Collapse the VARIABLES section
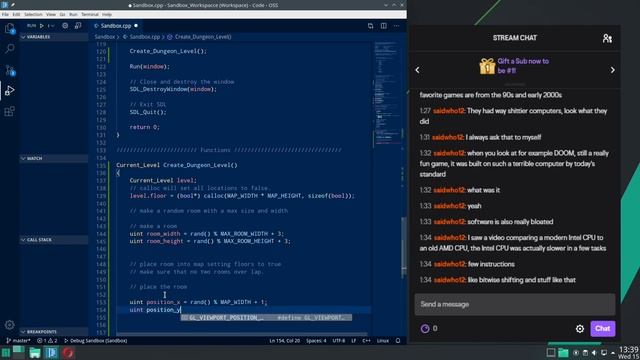 pyautogui.click(x=53, y=37)
